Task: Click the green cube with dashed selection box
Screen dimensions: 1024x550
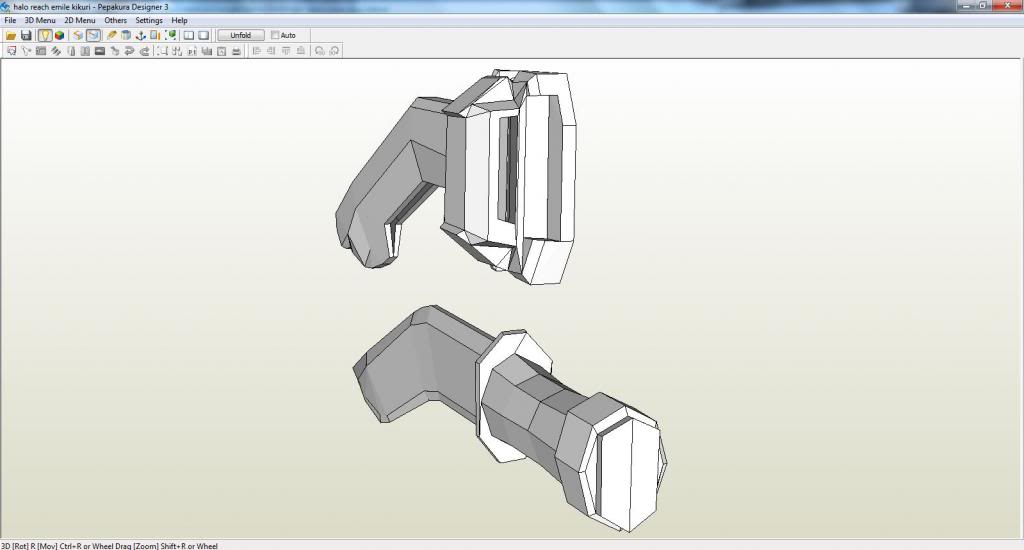Action: [x=170, y=35]
